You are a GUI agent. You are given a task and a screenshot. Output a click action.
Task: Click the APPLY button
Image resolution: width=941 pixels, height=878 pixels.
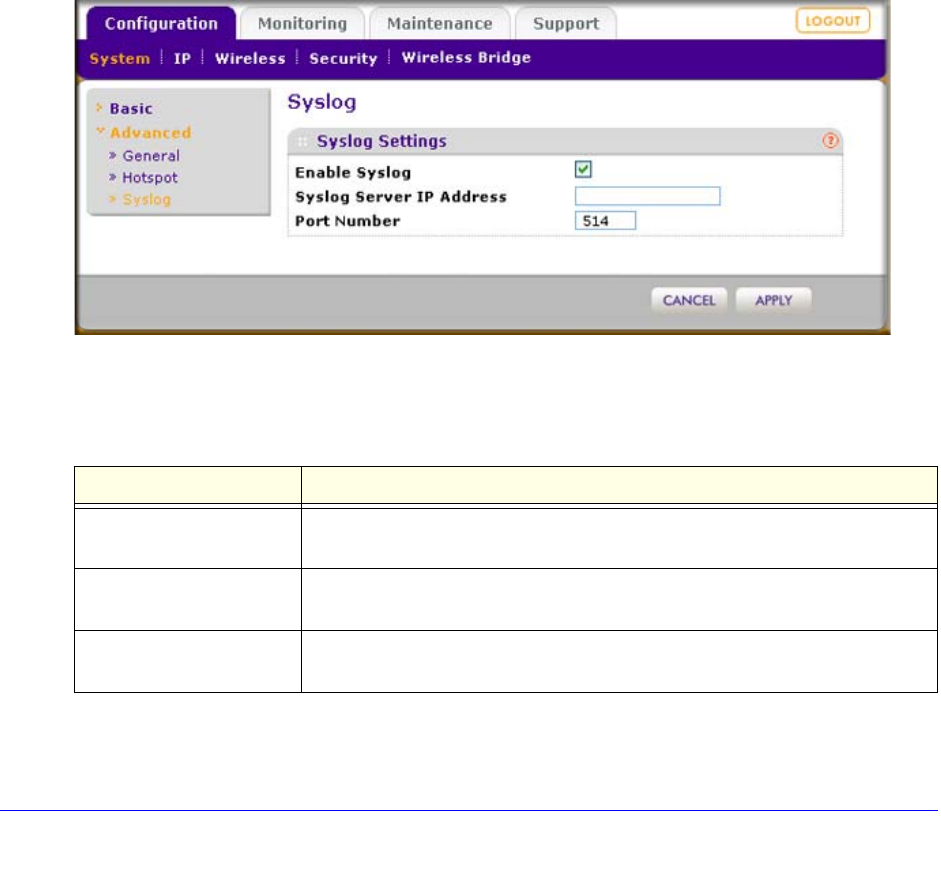[x=774, y=300]
